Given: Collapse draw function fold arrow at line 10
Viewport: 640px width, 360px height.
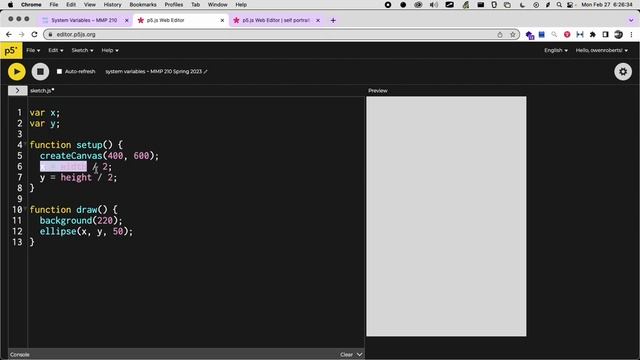Looking at the screenshot, I should click(25, 209).
